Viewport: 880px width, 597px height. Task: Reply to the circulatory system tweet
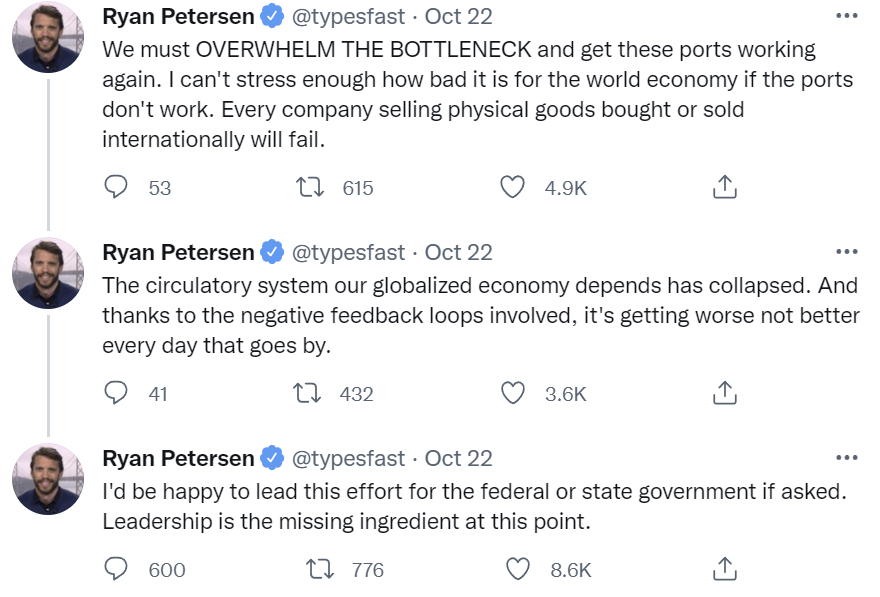pyautogui.click(x=117, y=394)
